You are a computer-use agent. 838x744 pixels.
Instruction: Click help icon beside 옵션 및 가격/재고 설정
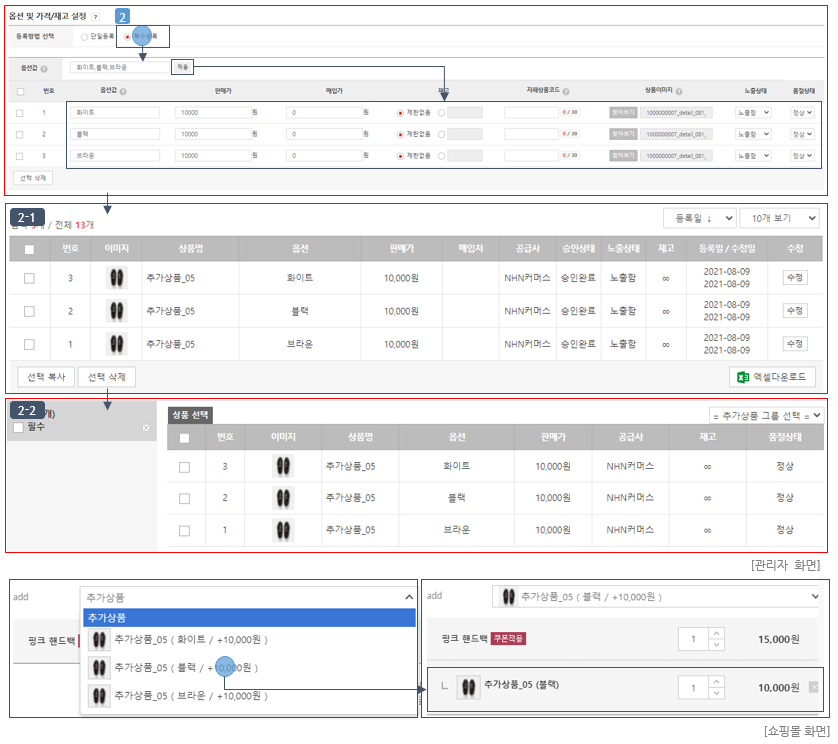[x=95, y=17]
